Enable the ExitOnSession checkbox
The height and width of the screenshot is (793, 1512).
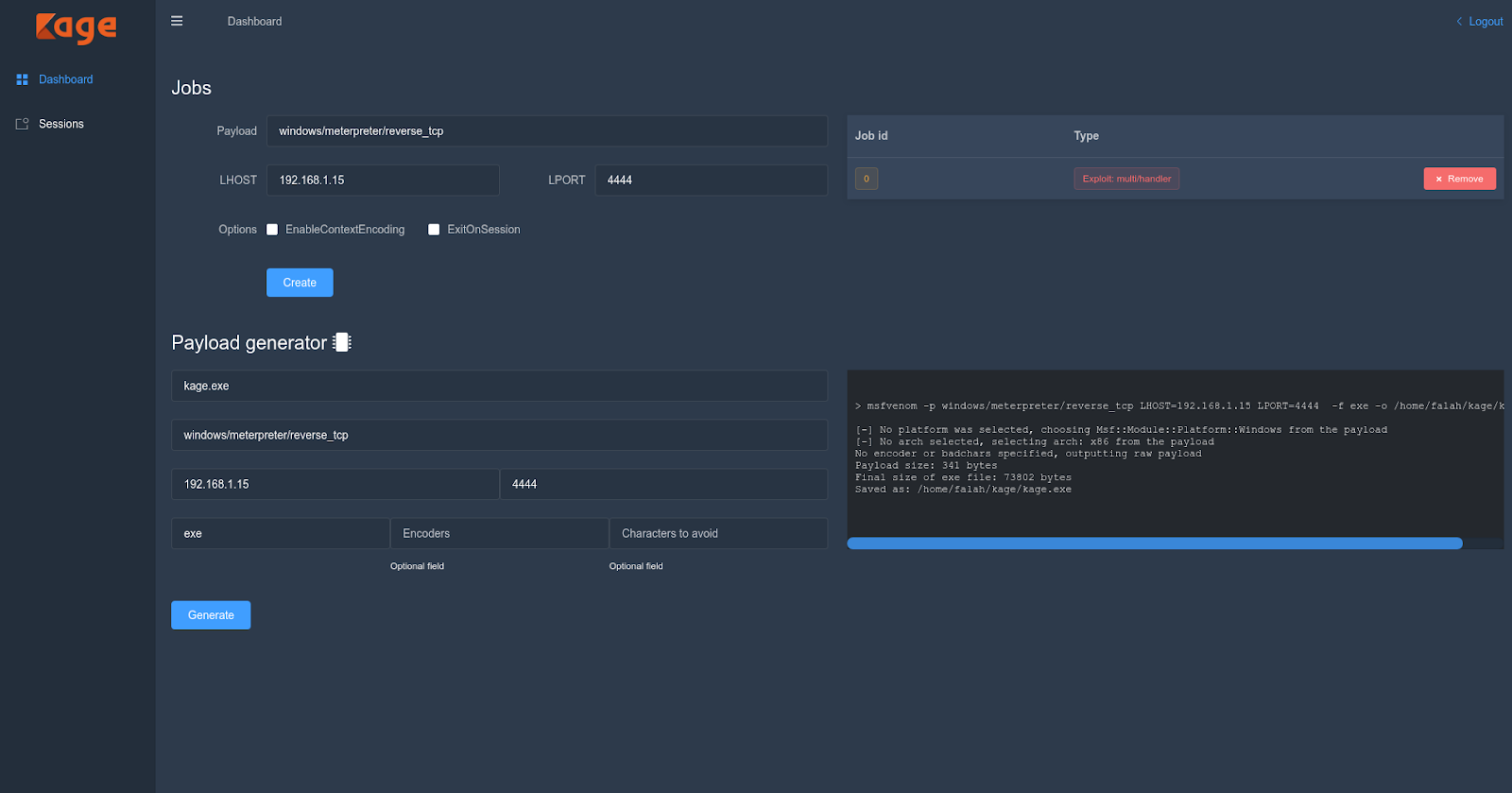click(434, 230)
